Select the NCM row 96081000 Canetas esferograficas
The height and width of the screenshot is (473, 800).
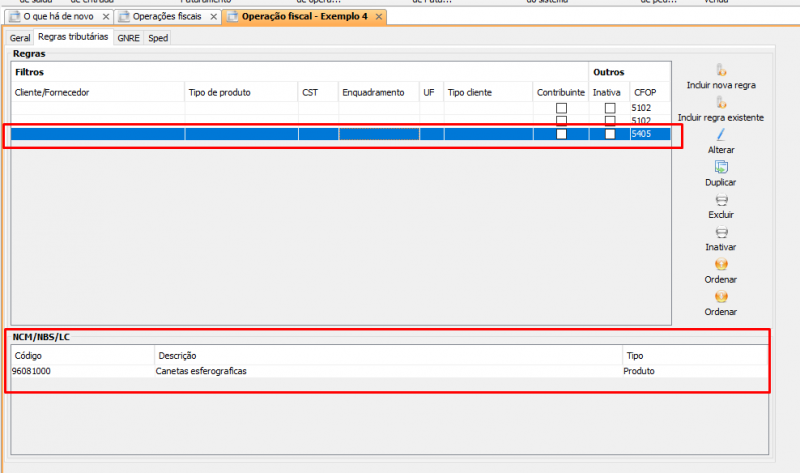tap(200, 371)
